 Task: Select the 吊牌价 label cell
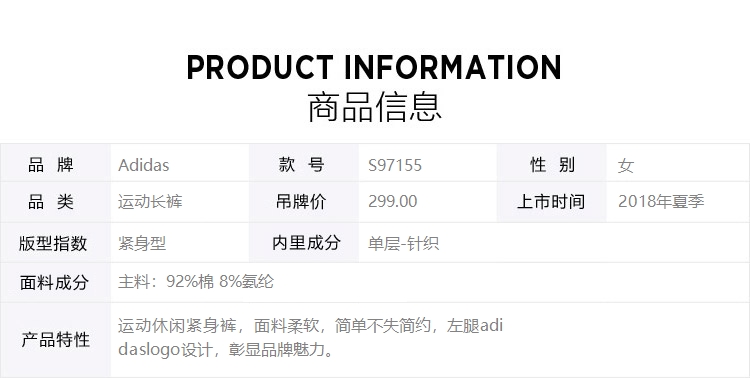(x=304, y=202)
